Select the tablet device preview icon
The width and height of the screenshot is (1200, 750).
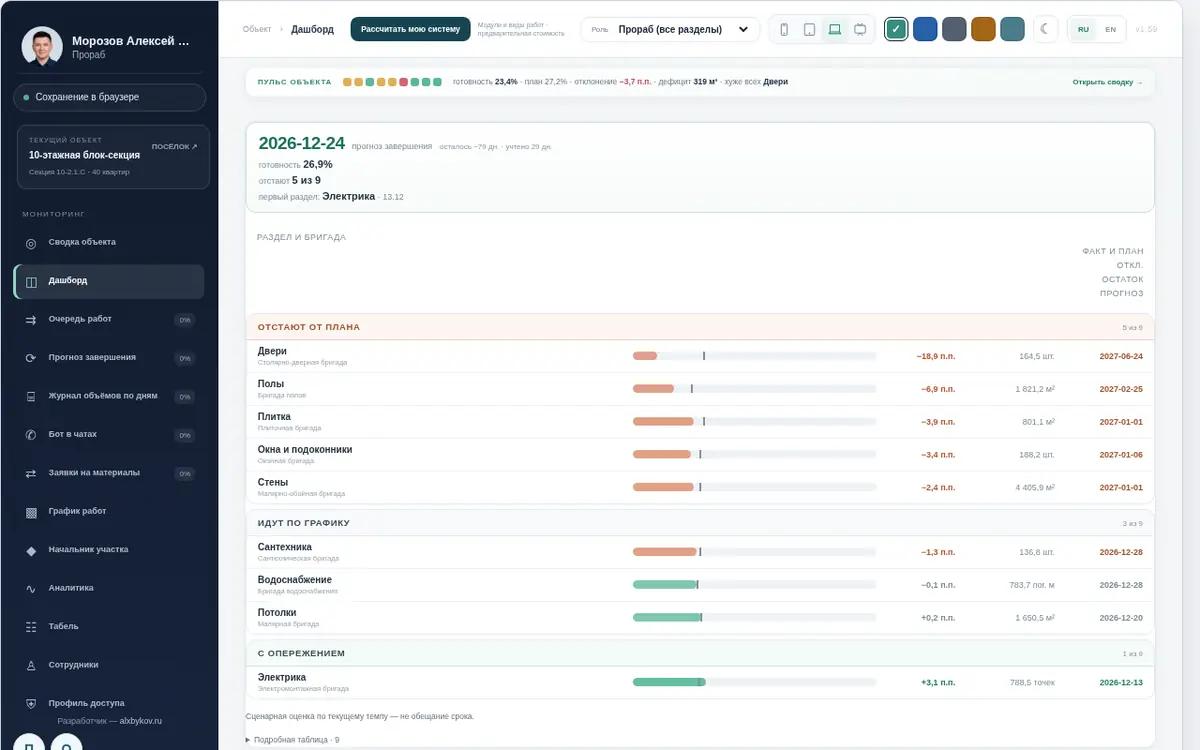point(809,29)
